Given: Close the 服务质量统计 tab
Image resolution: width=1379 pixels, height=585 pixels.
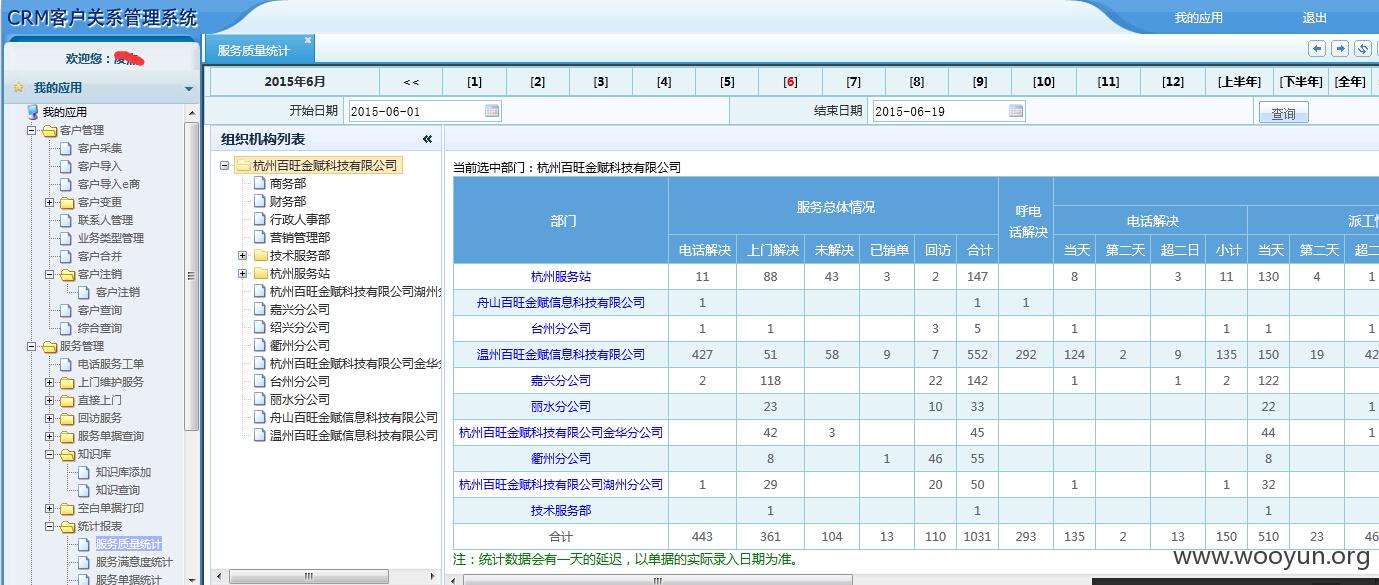Looking at the screenshot, I should pos(308,41).
